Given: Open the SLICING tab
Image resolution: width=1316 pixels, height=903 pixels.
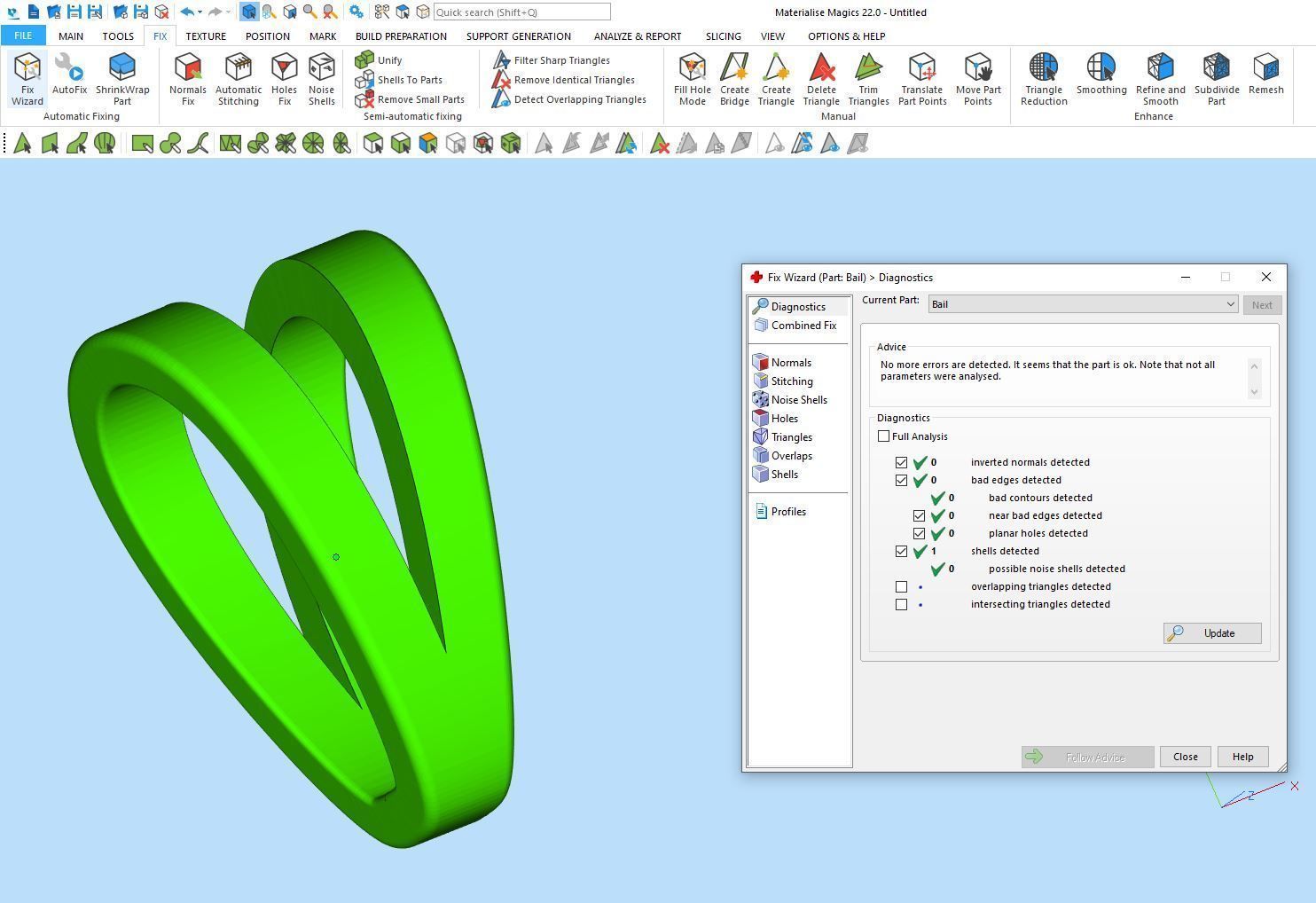Looking at the screenshot, I should [724, 36].
